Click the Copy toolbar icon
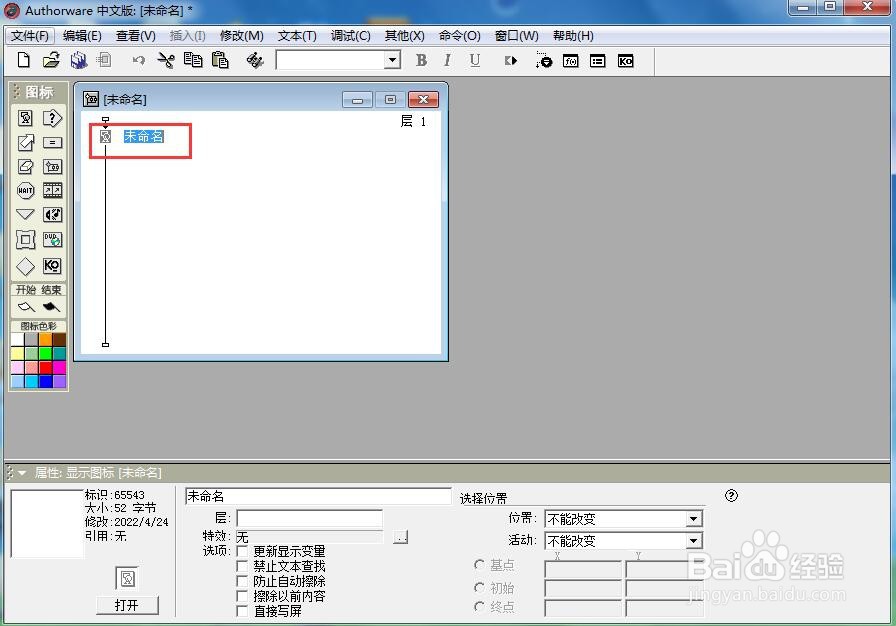Image resolution: width=896 pixels, height=626 pixels. click(193, 60)
